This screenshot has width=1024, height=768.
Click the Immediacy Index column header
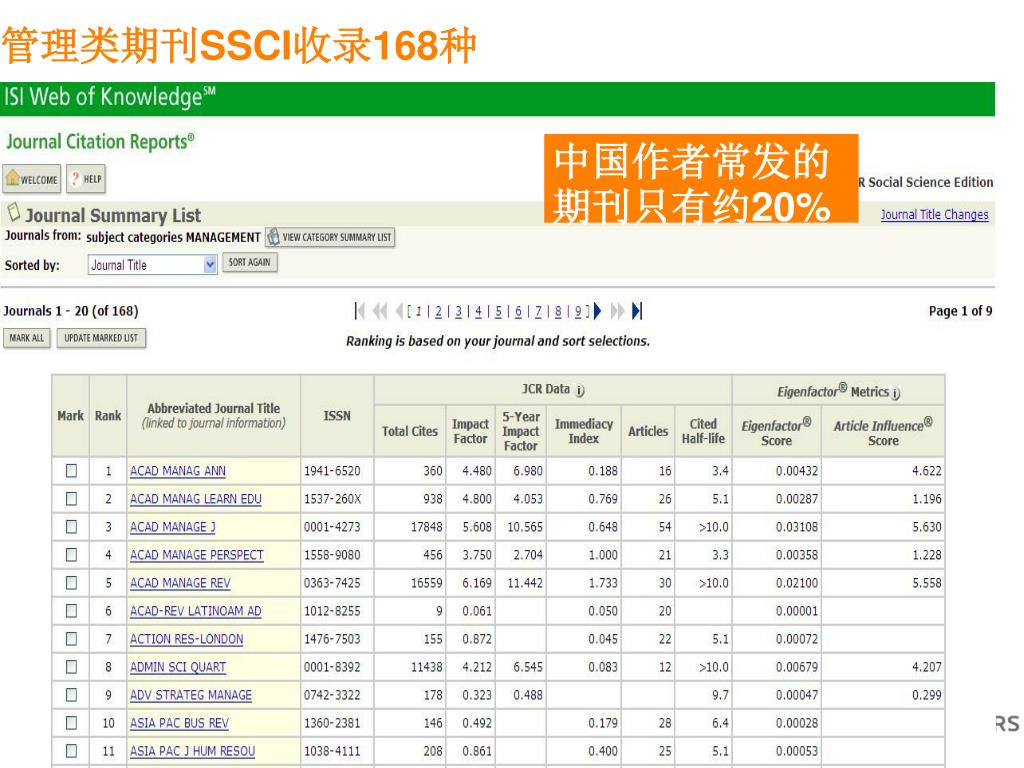(x=584, y=431)
